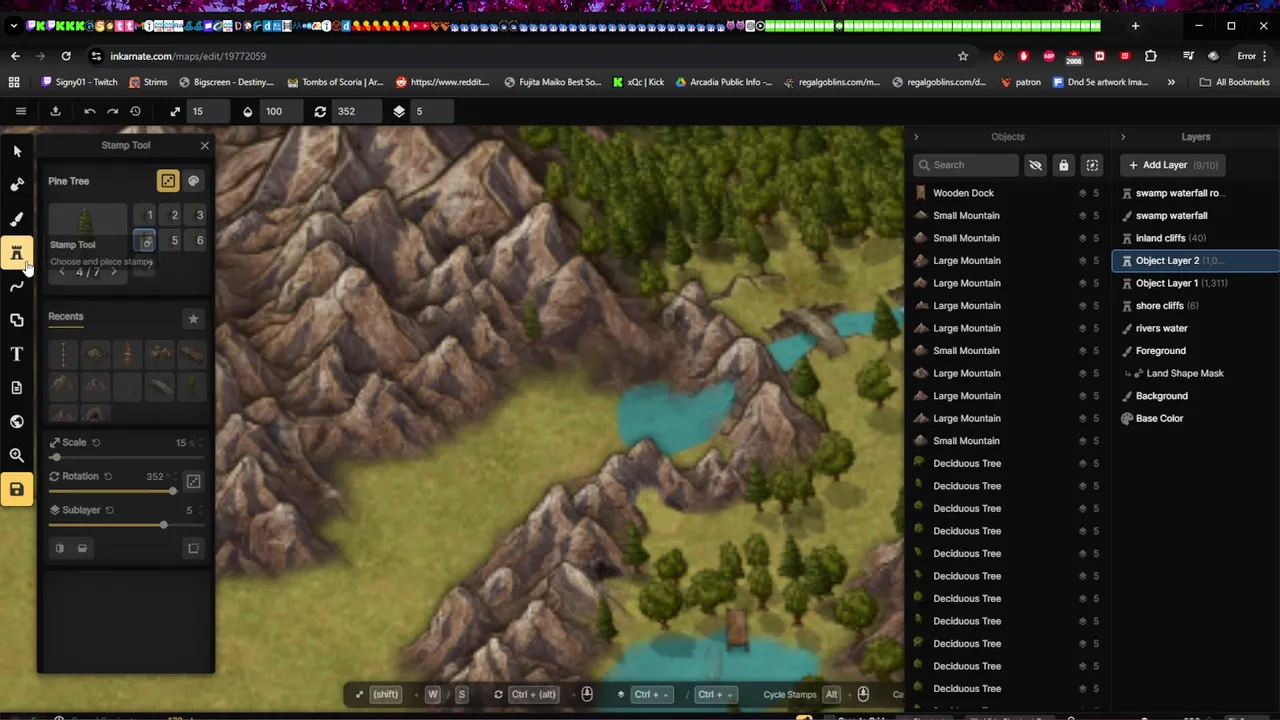Click top toolbar opacity field showing 100
This screenshot has width=1280, height=720.
(283, 111)
